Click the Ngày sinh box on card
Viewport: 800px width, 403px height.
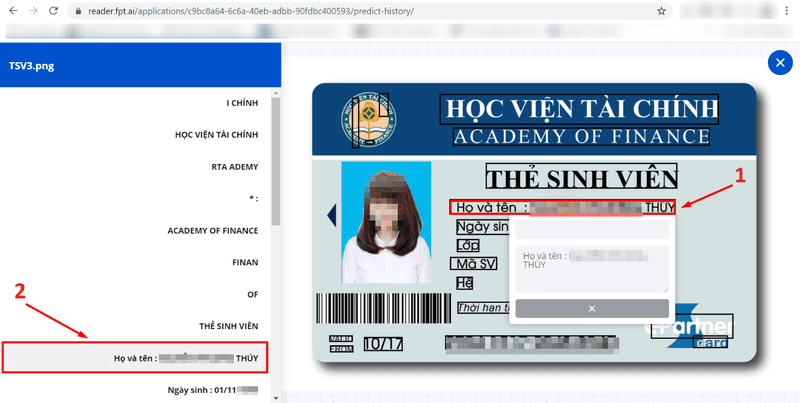click(x=483, y=226)
